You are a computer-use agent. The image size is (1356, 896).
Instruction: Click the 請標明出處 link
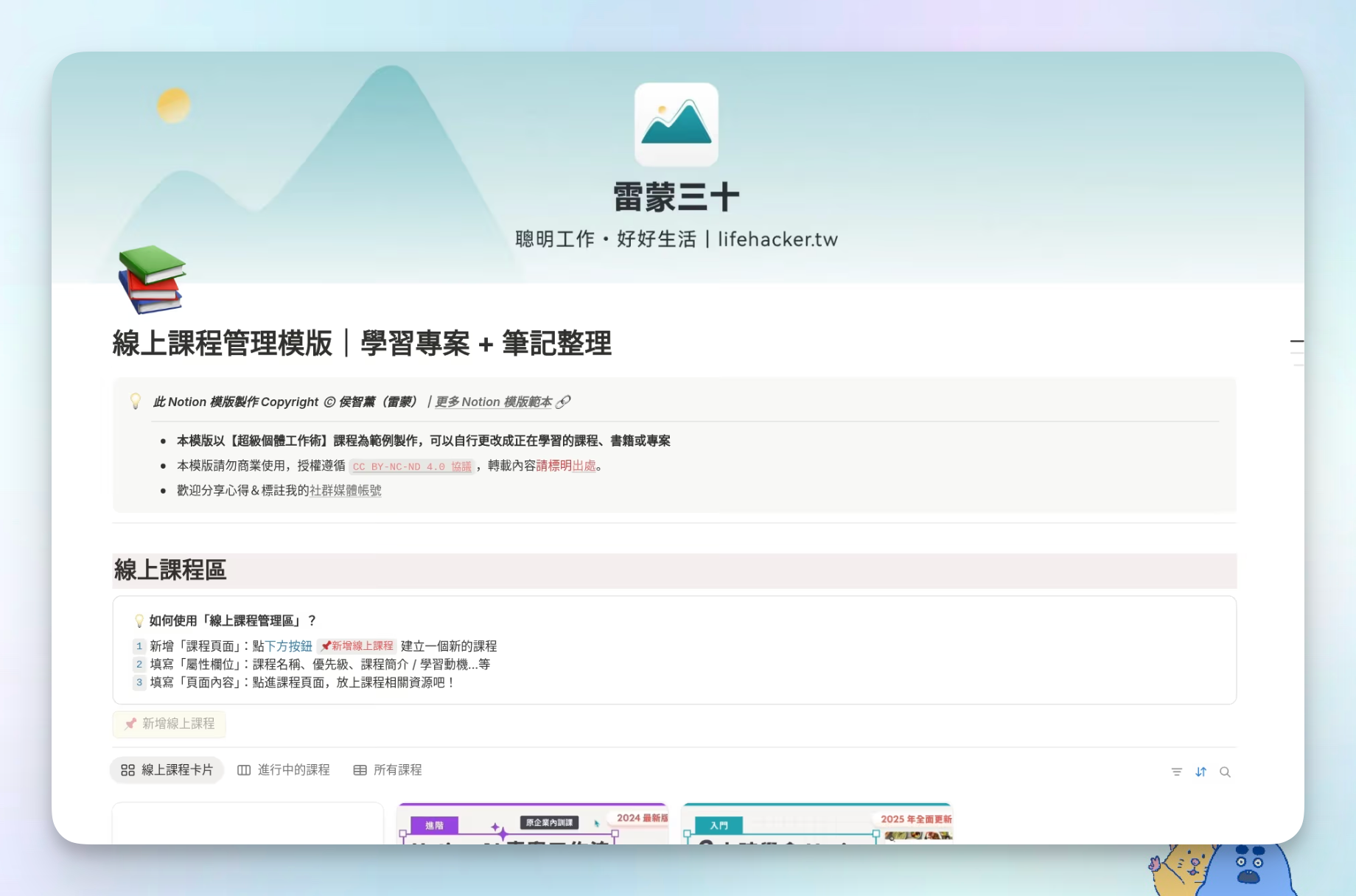click(x=566, y=466)
